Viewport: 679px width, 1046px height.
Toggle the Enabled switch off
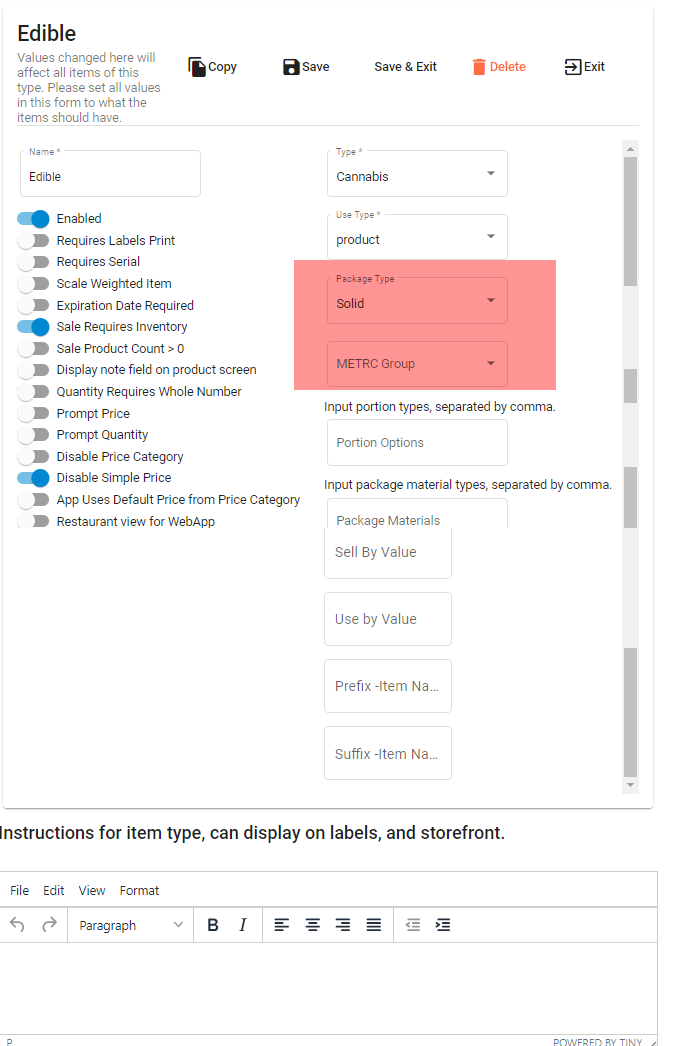click(x=33, y=219)
